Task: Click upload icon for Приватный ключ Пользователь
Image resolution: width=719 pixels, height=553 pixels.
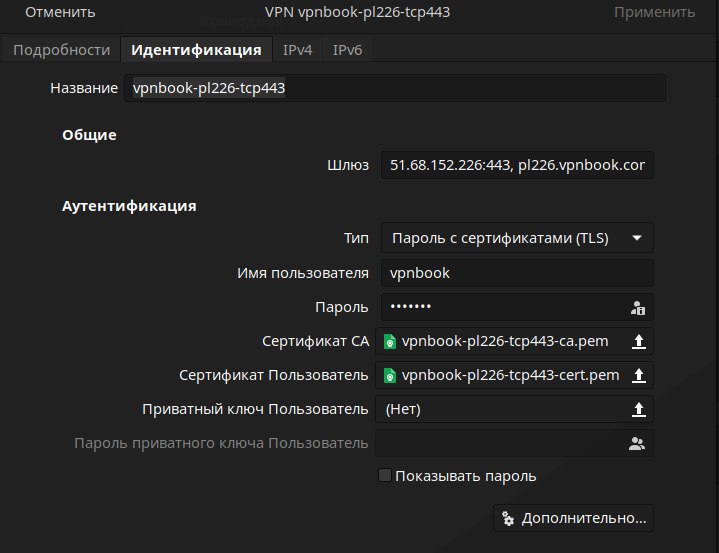Action: click(x=639, y=409)
